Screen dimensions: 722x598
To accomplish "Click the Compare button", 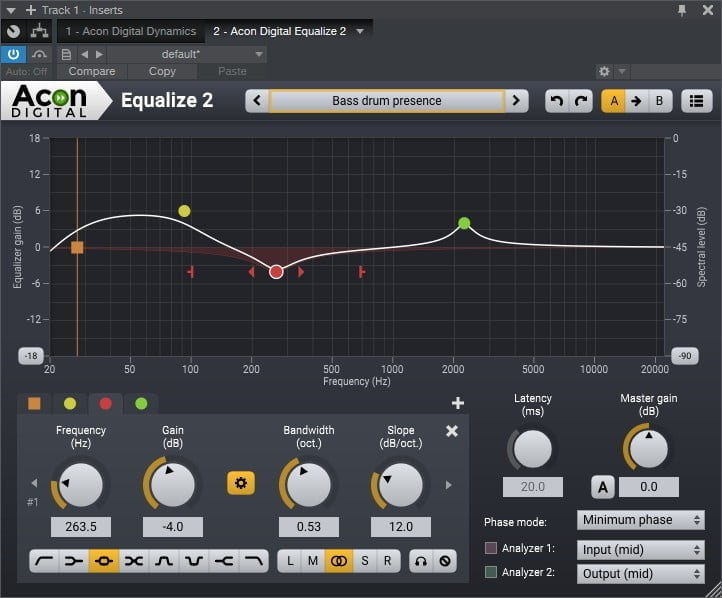I will (92, 72).
